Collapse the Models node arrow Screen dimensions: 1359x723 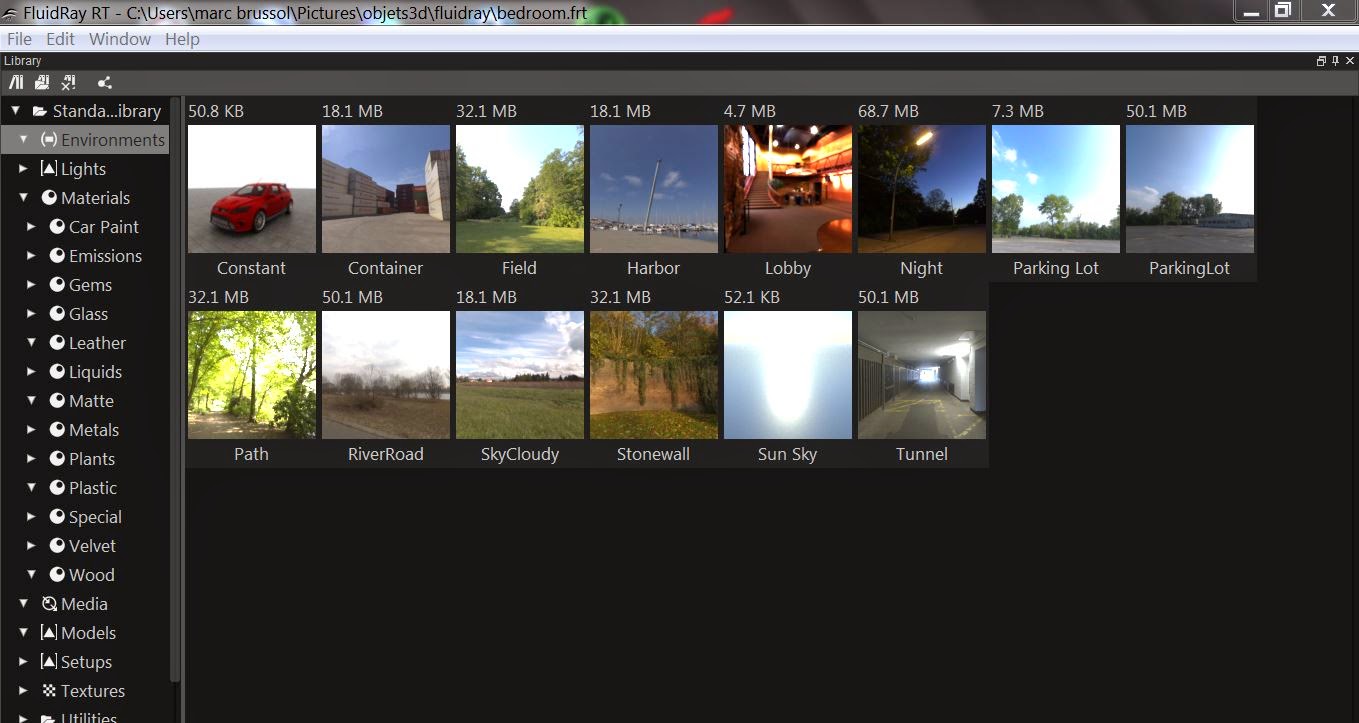click(x=23, y=632)
